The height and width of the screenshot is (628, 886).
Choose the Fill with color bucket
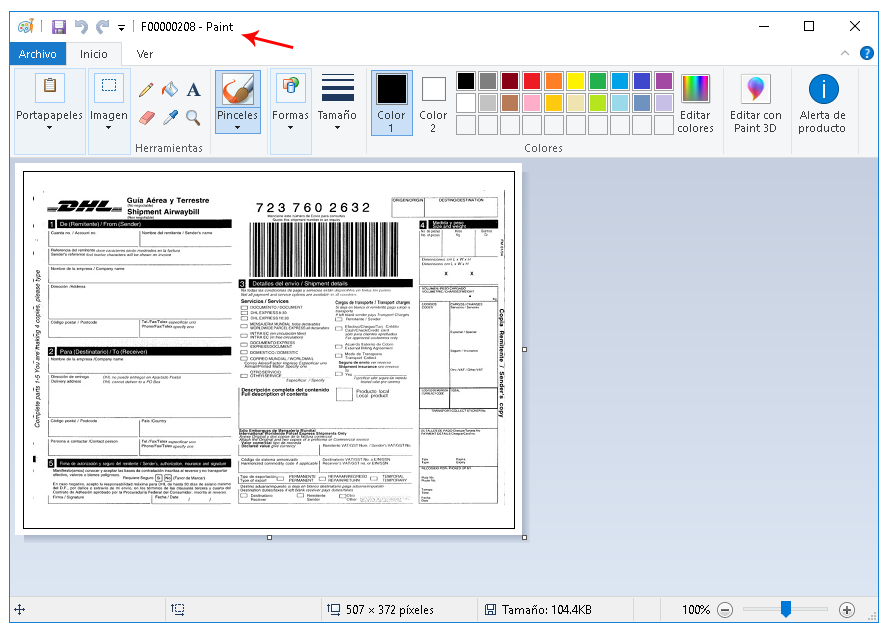coord(170,89)
